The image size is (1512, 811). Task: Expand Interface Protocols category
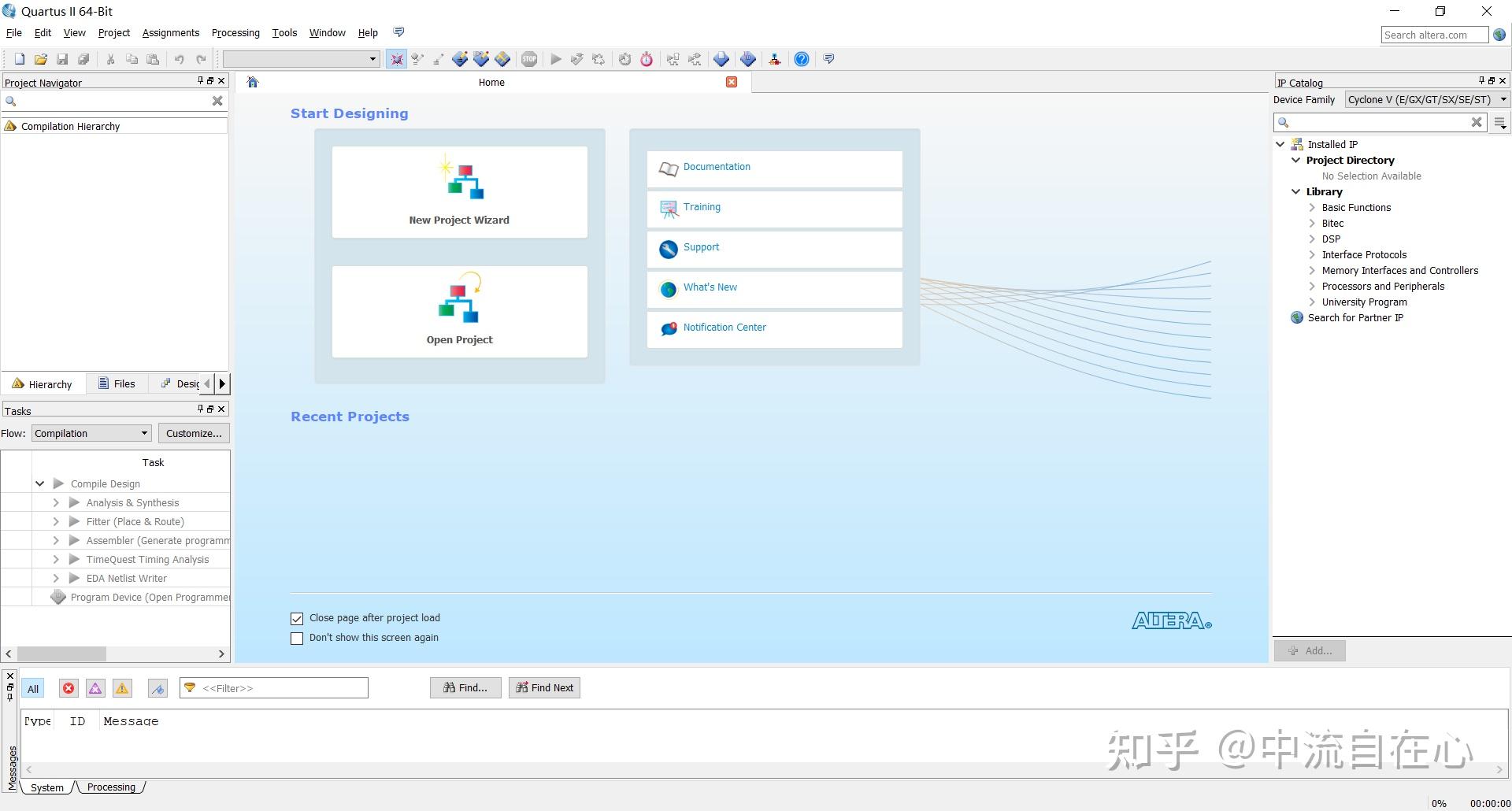tap(1312, 254)
